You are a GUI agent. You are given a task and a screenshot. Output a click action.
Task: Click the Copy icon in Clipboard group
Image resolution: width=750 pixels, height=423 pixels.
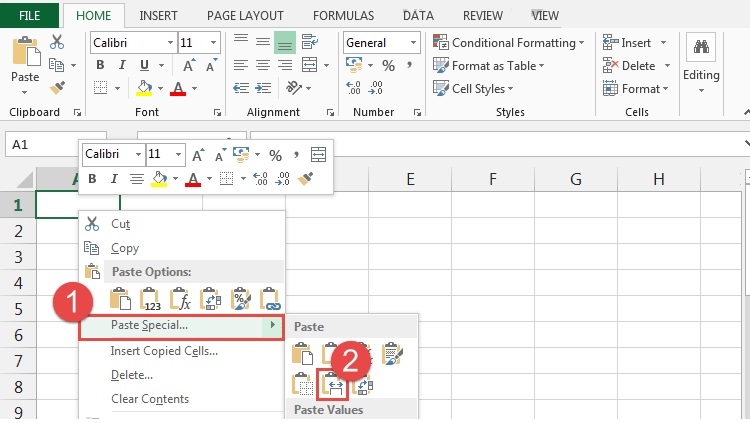[x=56, y=65]
